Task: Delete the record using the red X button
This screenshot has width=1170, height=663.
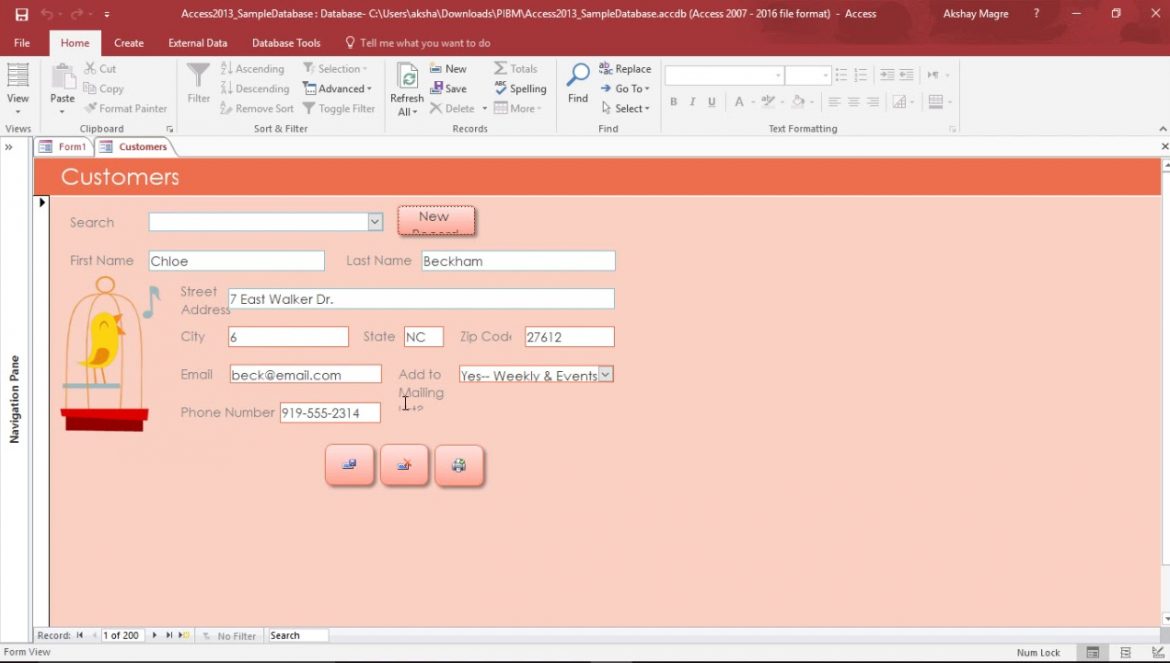Action: pos(404,464)
